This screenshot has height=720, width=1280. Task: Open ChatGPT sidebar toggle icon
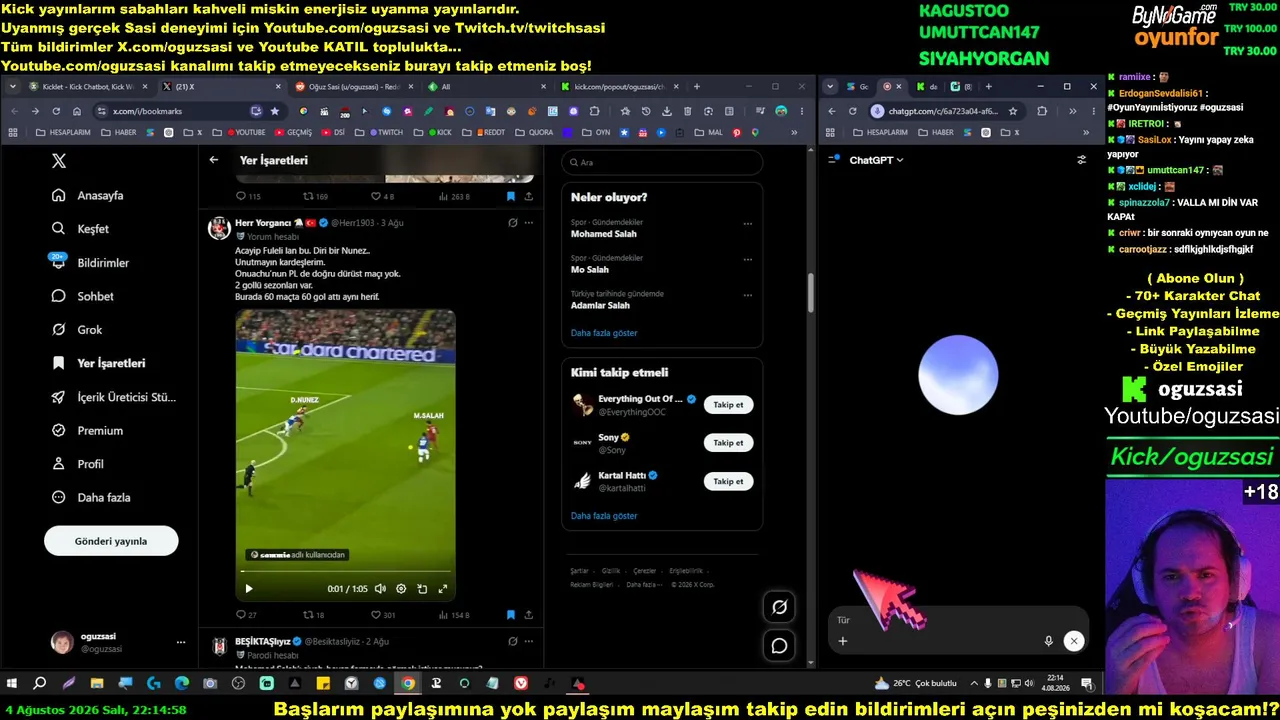click(x=834, y=160)
